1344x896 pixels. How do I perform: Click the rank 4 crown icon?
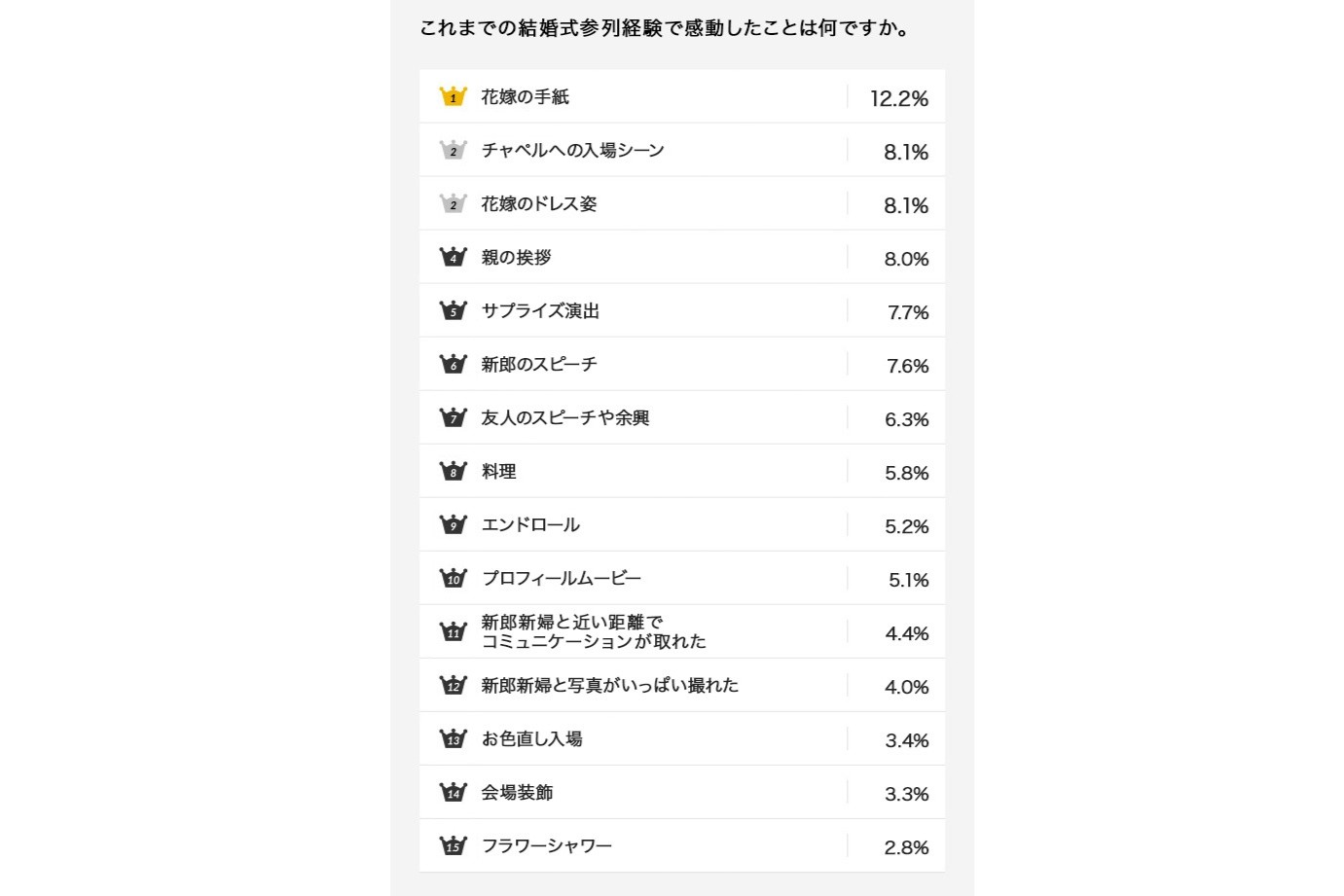tap(453, 257)
